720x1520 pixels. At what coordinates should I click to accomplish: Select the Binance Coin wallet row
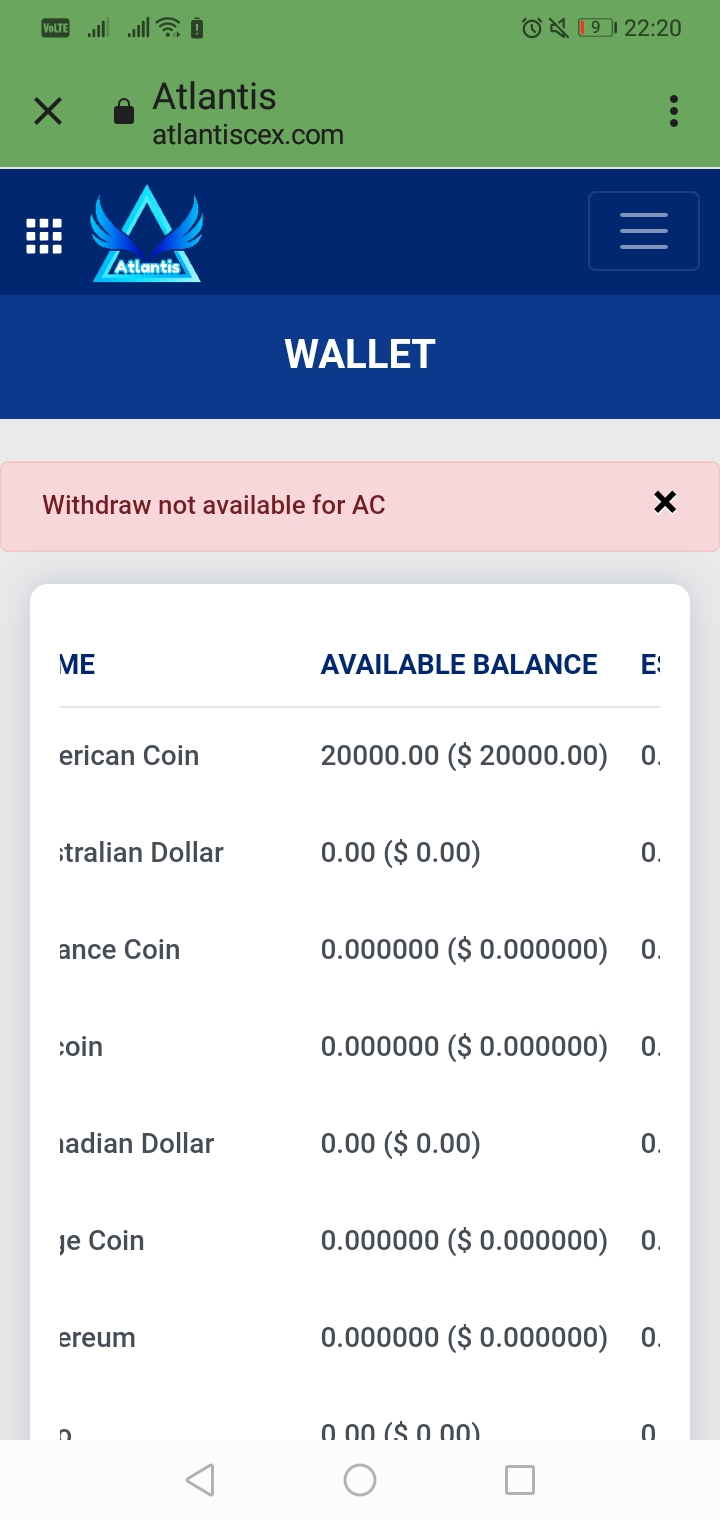(360, 950)
